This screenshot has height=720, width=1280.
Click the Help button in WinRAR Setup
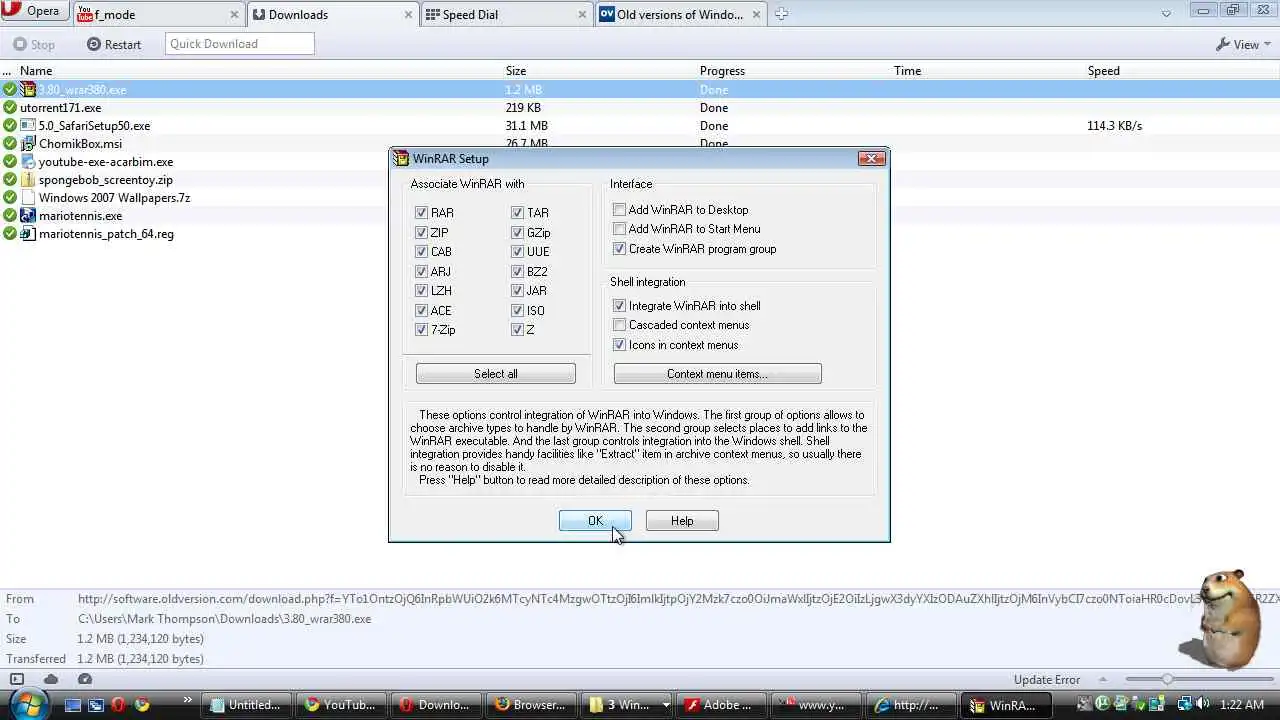tap(682, 521)
